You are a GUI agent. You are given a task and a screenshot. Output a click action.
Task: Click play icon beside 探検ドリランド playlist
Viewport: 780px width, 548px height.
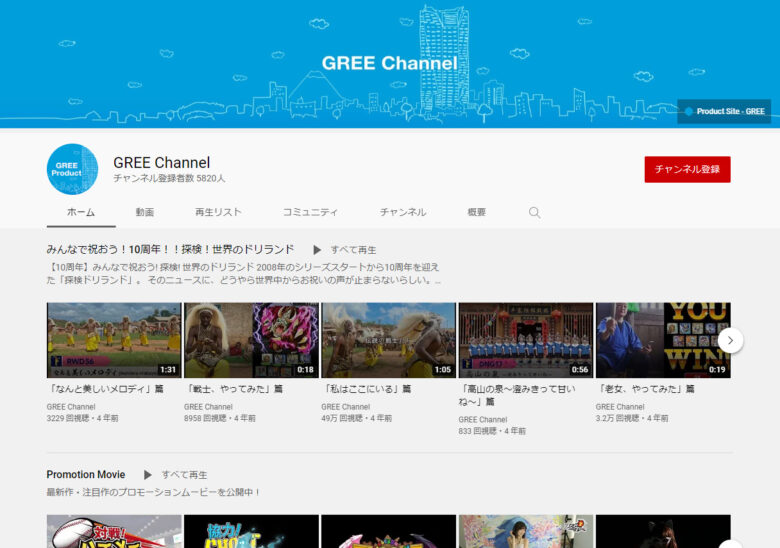[x=317, y=250]
